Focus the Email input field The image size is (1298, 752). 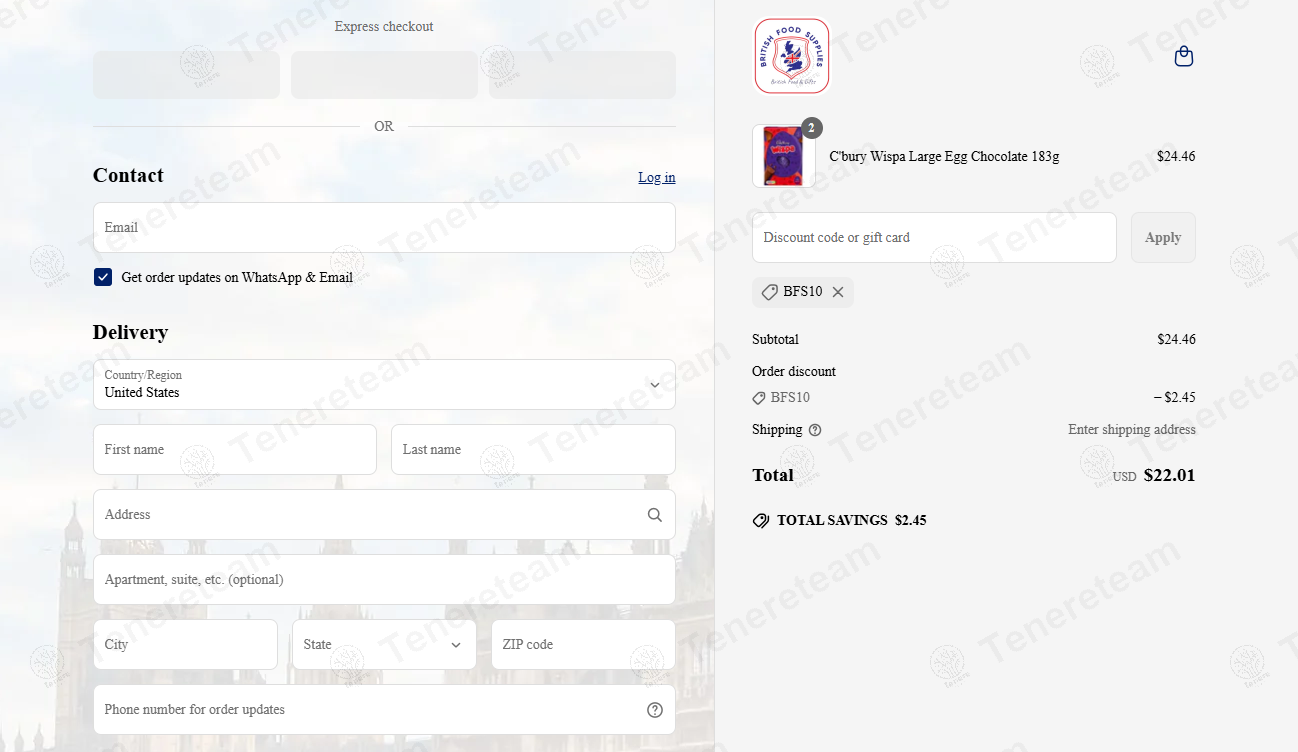(x=384, y=228)
